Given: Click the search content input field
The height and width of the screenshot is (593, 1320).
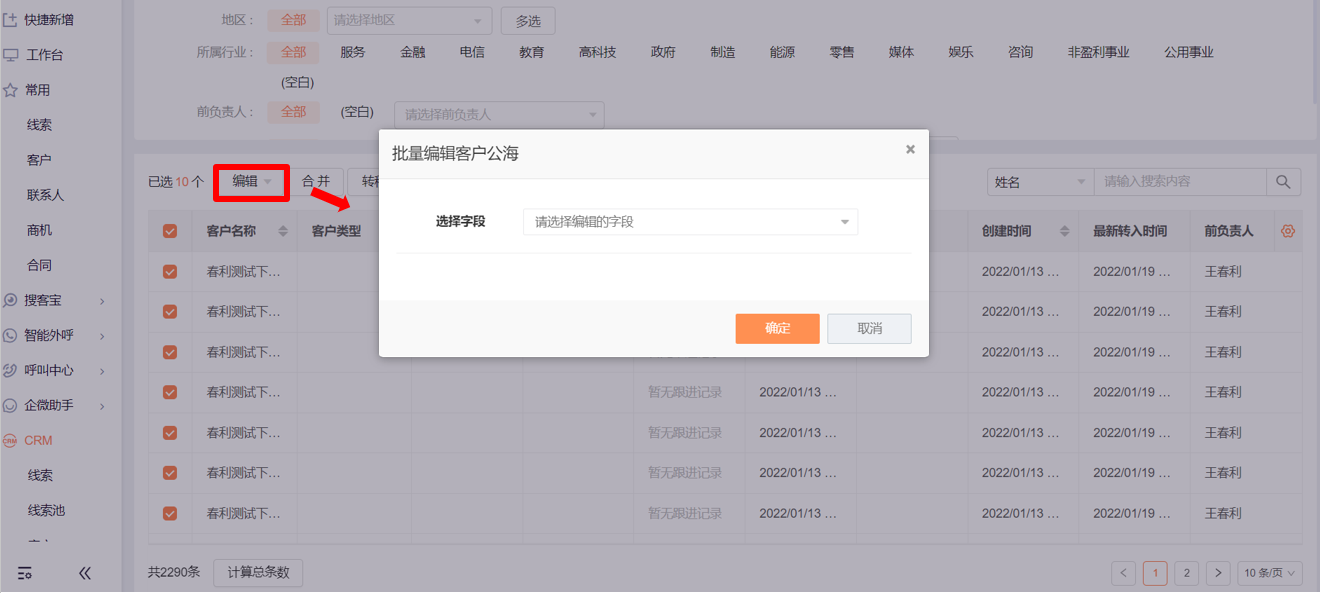Looking at the screenshot, I should [1180, 182].
